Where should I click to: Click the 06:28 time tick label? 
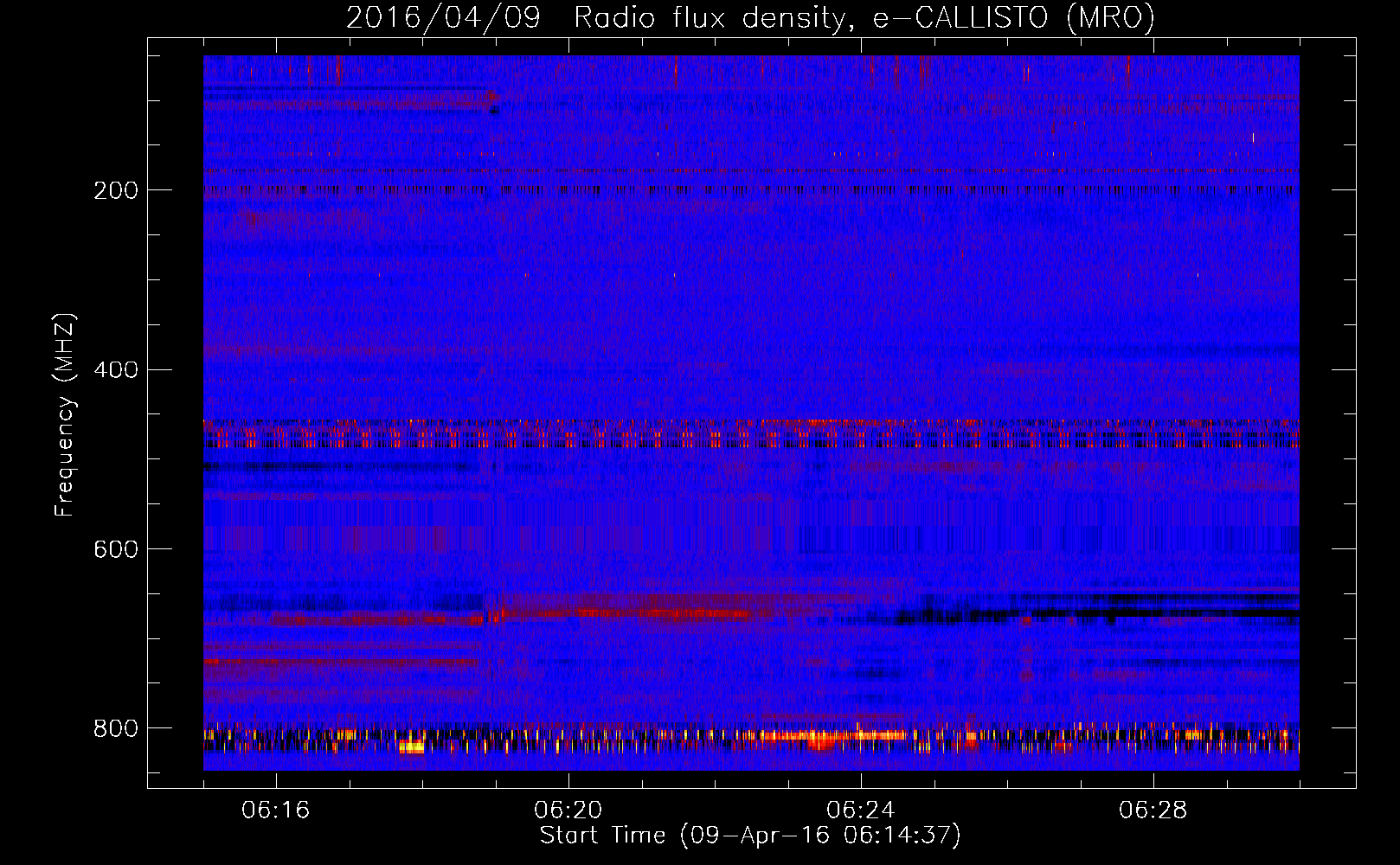click(1153, 811)
